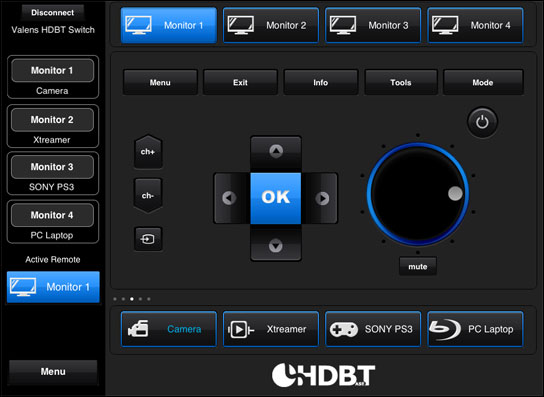Click the up arrow on the D-pad
The height and width of the screenshot is (397, 544).
(276, 152)
